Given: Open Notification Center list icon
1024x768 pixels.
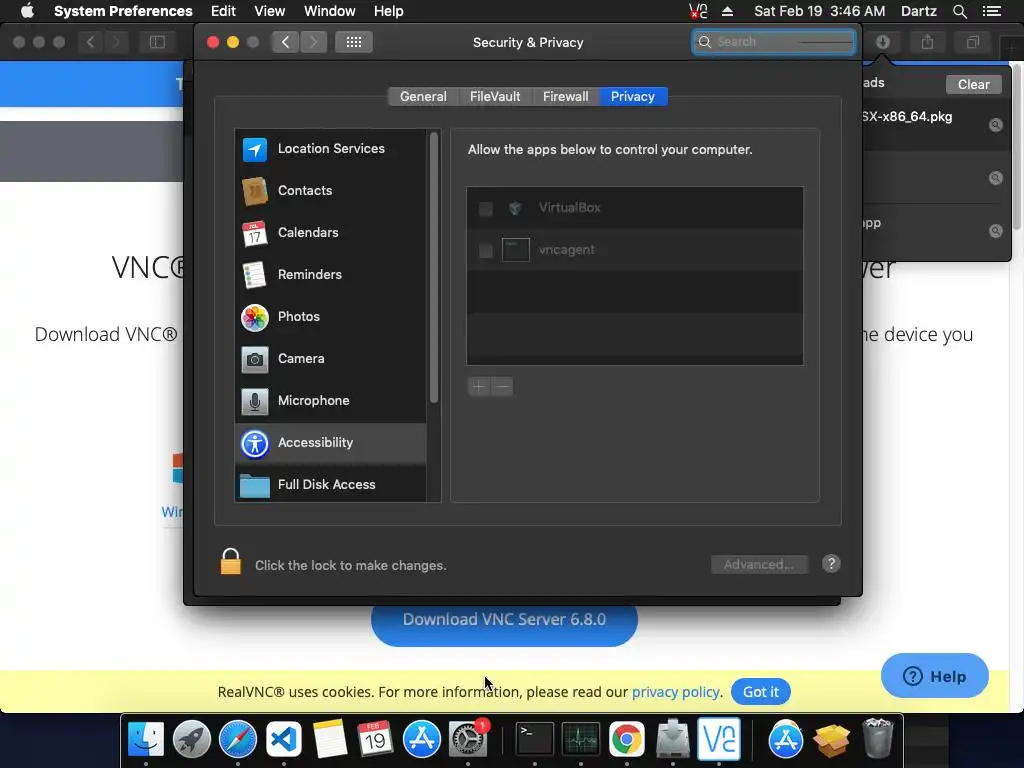Looking at the screenshot, I should 992,11.
